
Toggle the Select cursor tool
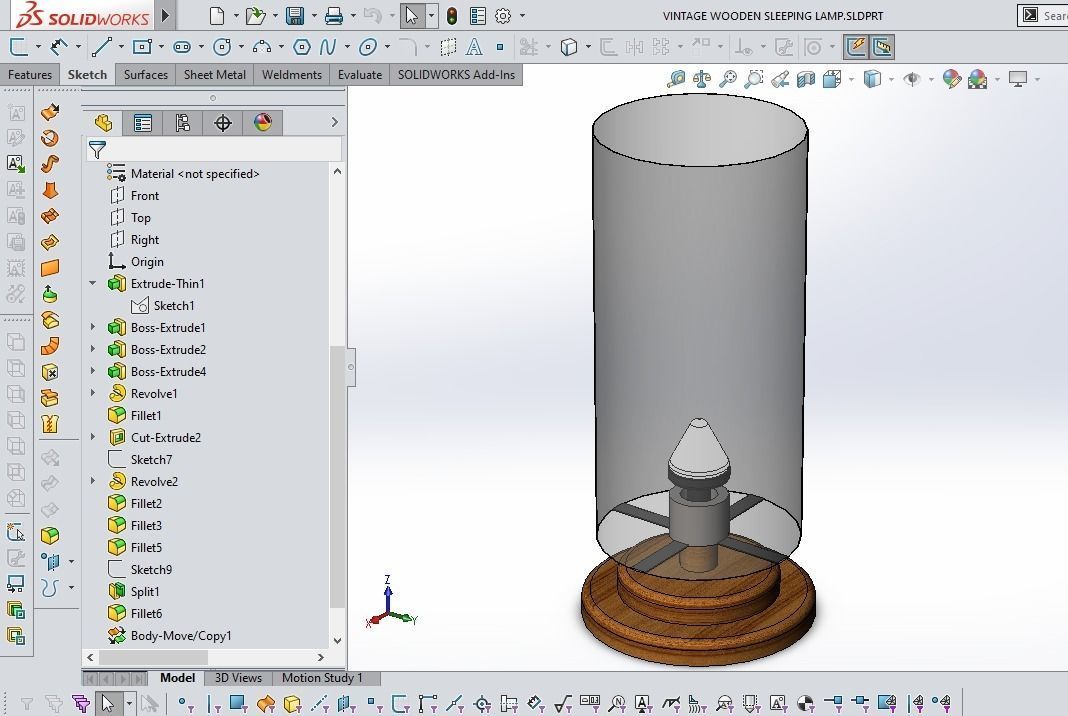[411, 16]
